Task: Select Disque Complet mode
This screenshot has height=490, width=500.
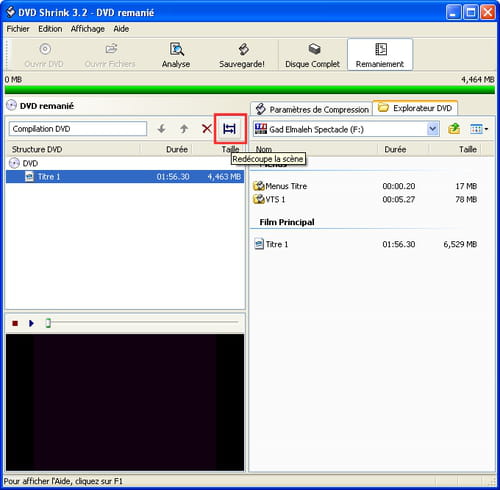Action: tap(312, 55)
